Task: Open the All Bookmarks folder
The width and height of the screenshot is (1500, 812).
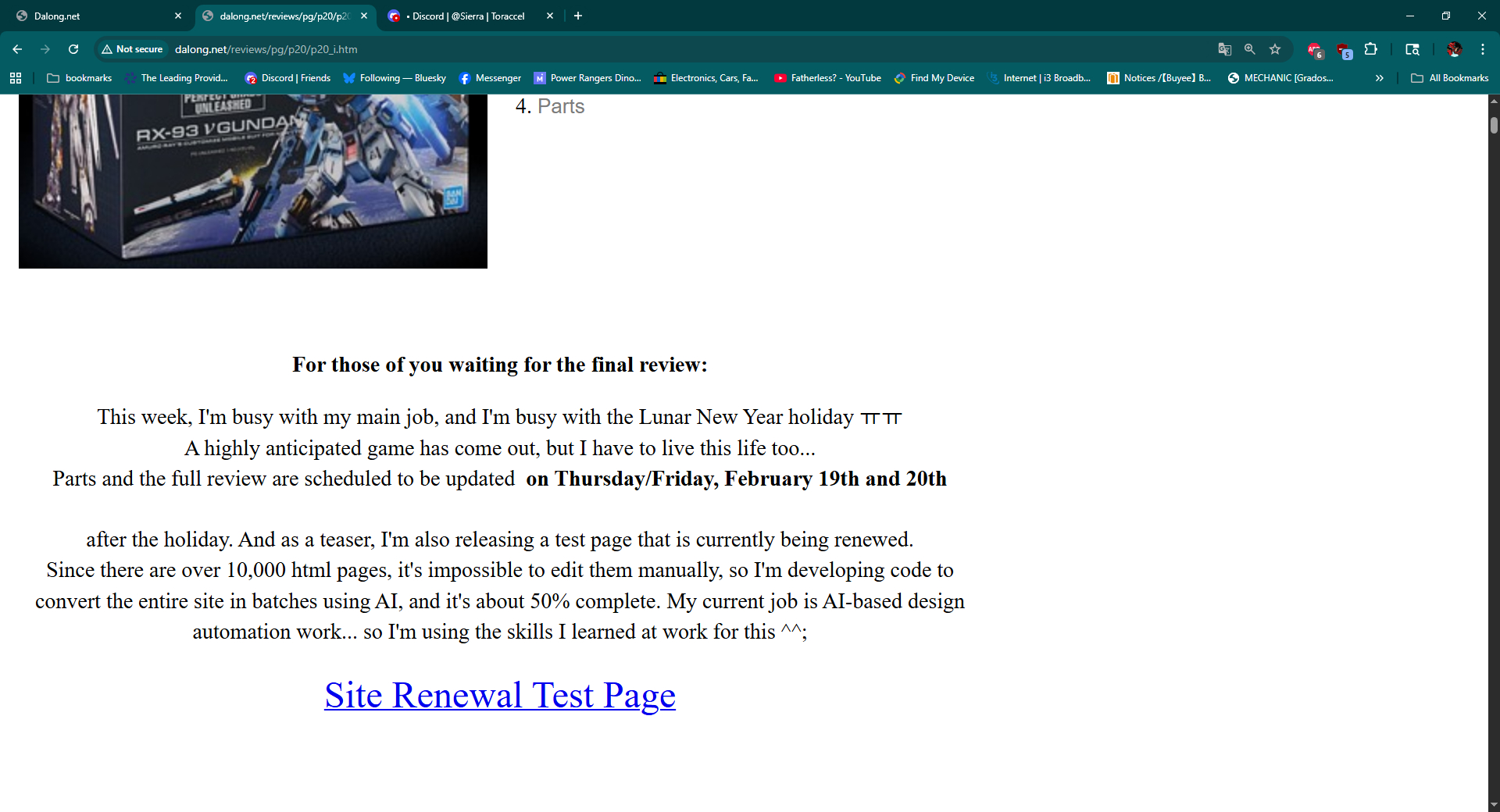Action: (1449, 78)
